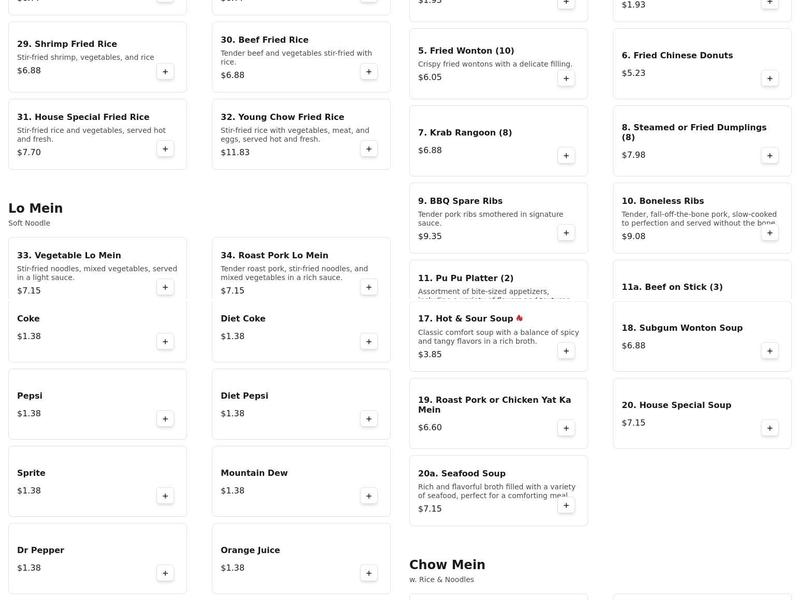Add Shrimp Fried Rice with plus icon
800x600 pixels.
click(x=165, y=72)
